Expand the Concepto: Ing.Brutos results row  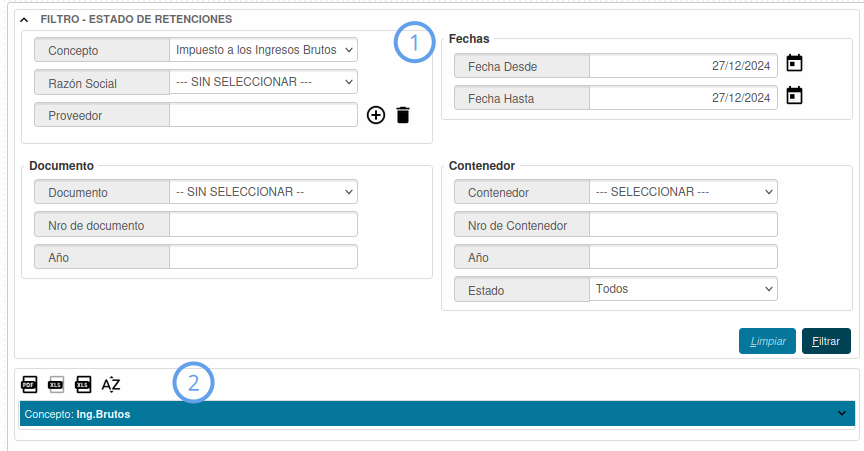[840, 414]
